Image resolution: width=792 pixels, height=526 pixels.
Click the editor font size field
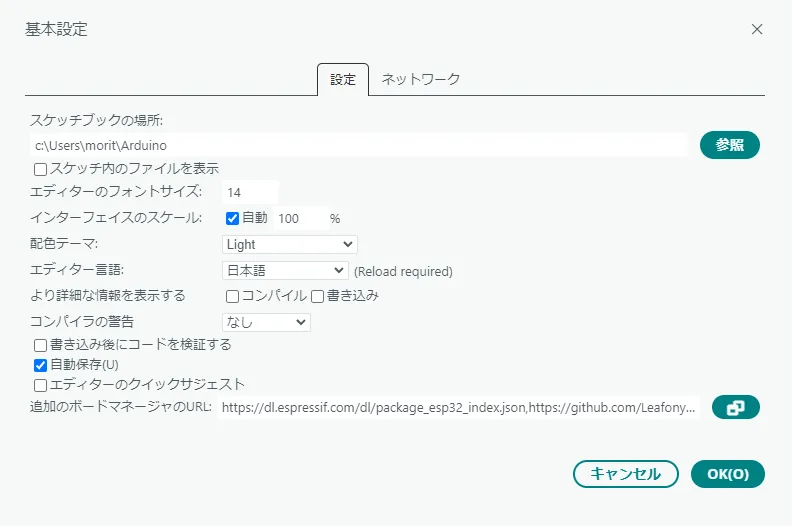pos(250,192)
